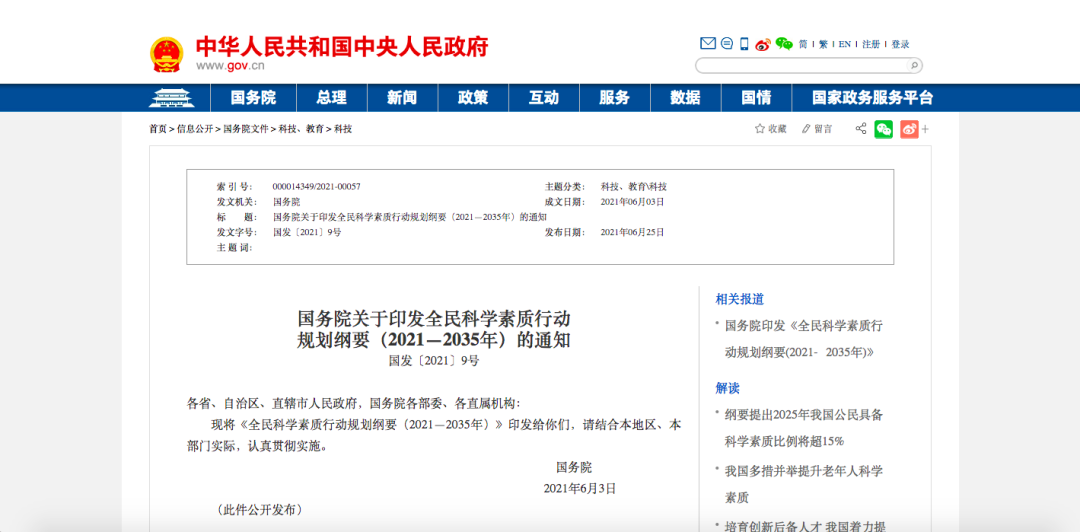Click the 留言 pencil icon
1080x532 pixels.
[806, 129]
